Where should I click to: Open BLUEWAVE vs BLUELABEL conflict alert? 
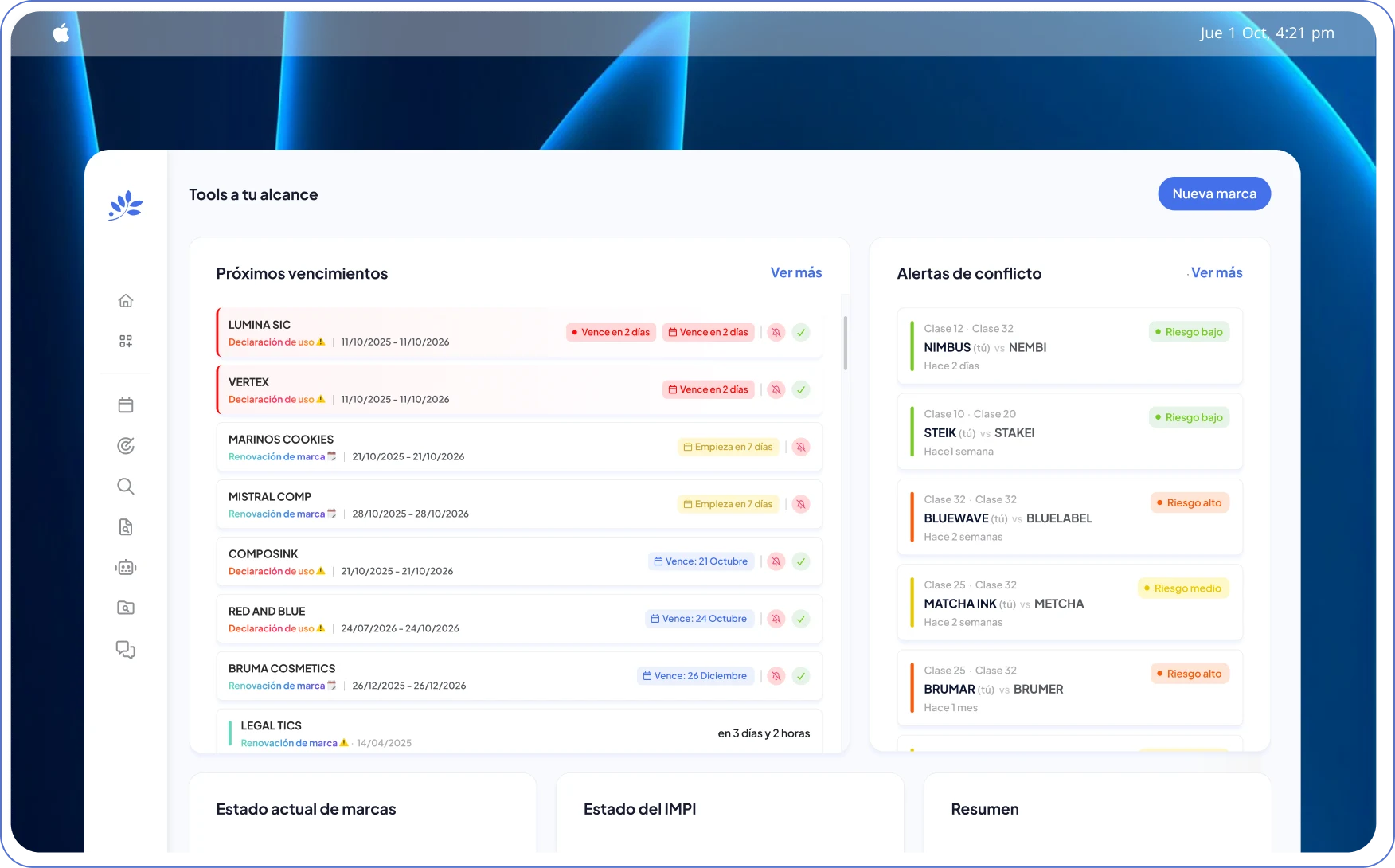(x=1069, y=518)
